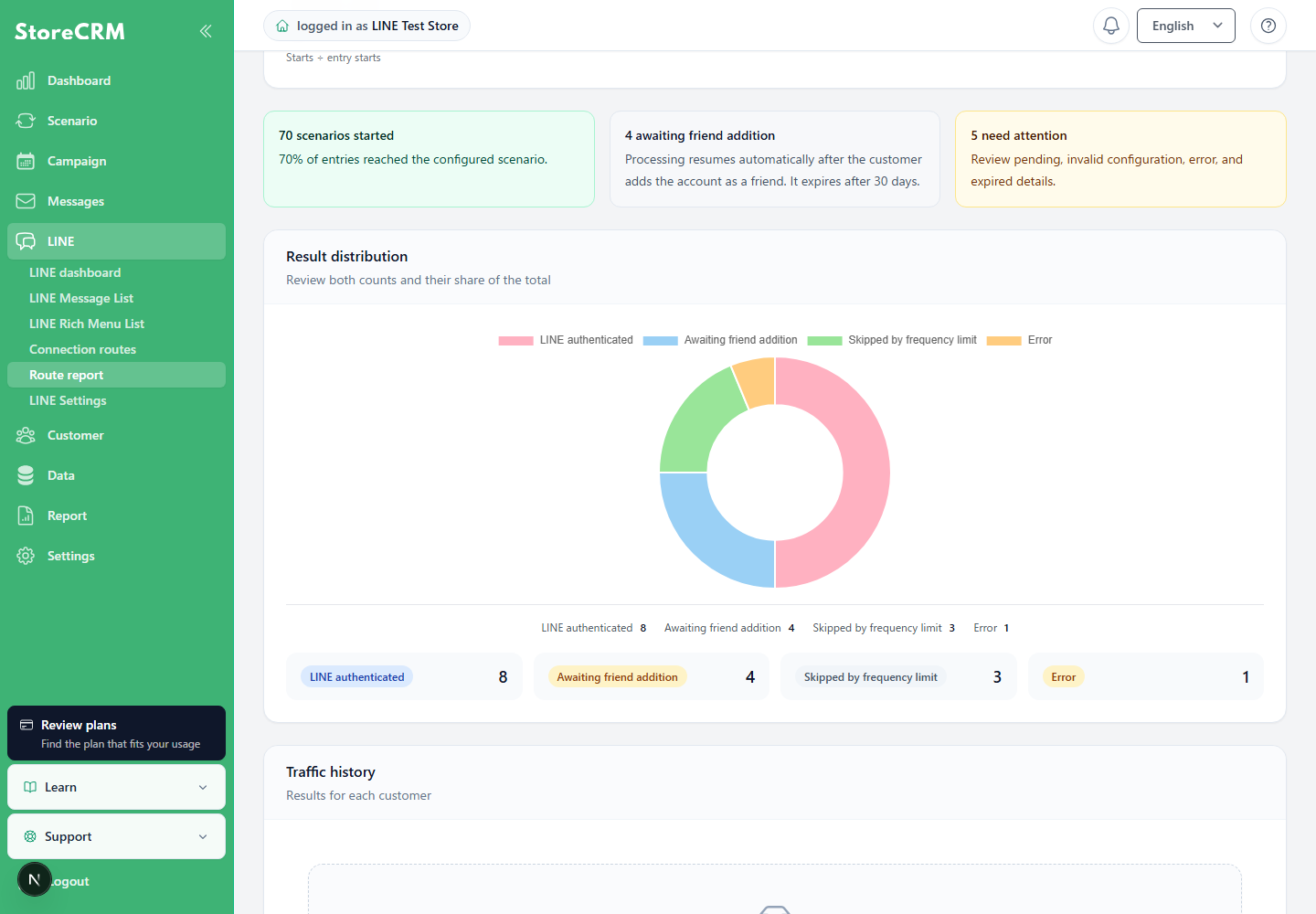Click the Support lifebuoy icon
This screenshot has width=1316, height=914.
click(x=30, y=836)
